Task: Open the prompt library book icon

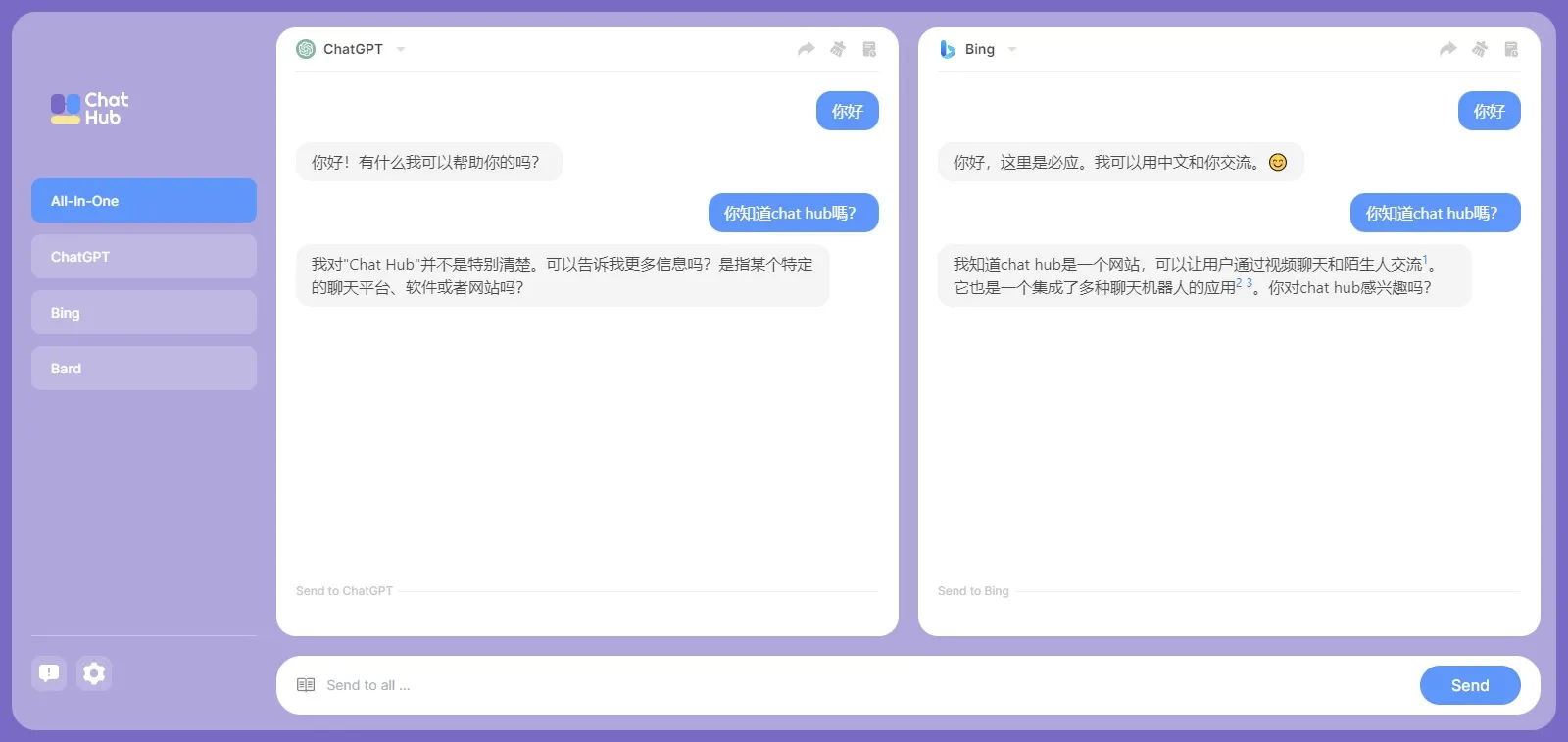Action: pos(306,685)
